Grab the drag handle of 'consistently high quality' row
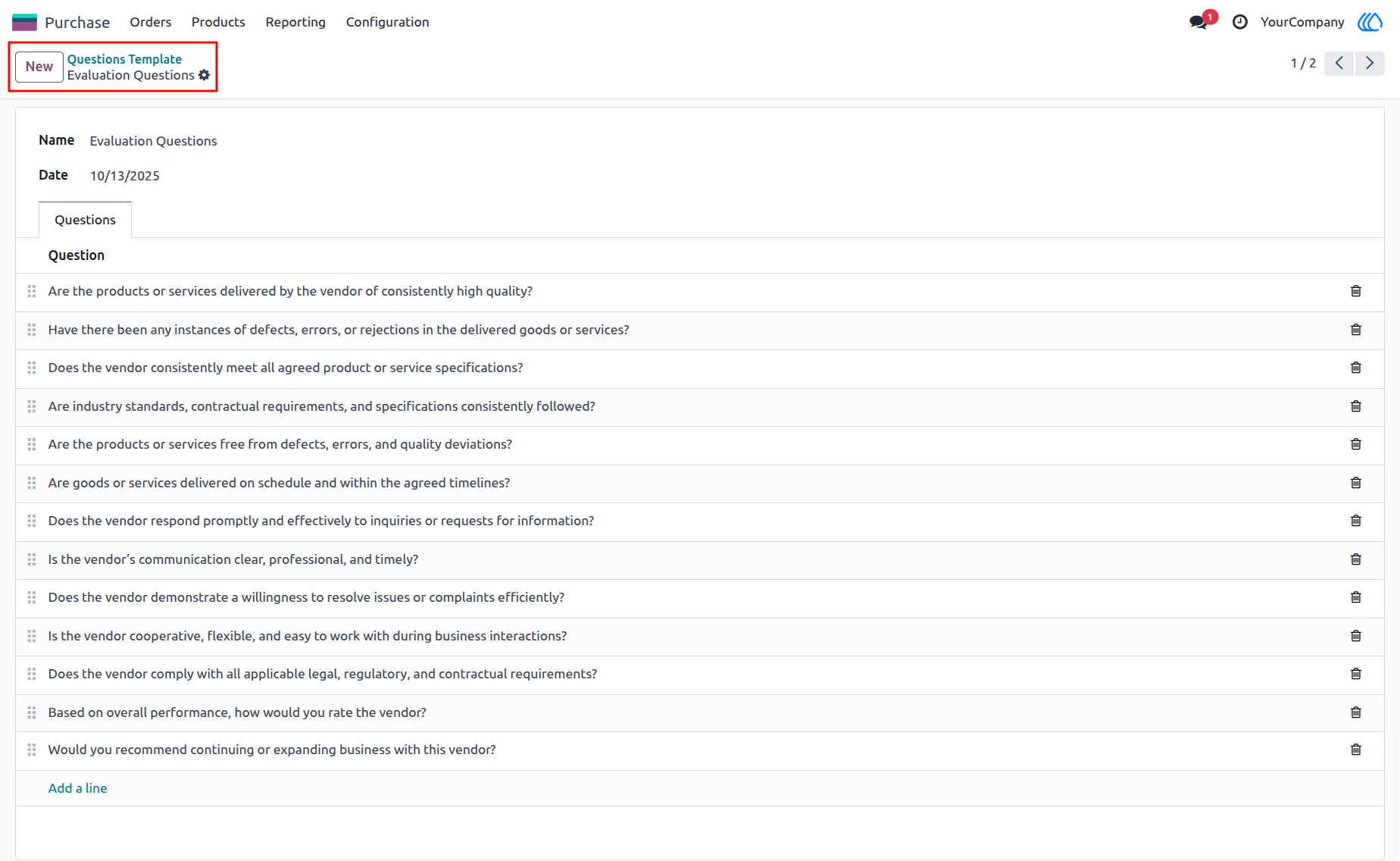Screen dimensions: 1400x861 pos(32,291)
